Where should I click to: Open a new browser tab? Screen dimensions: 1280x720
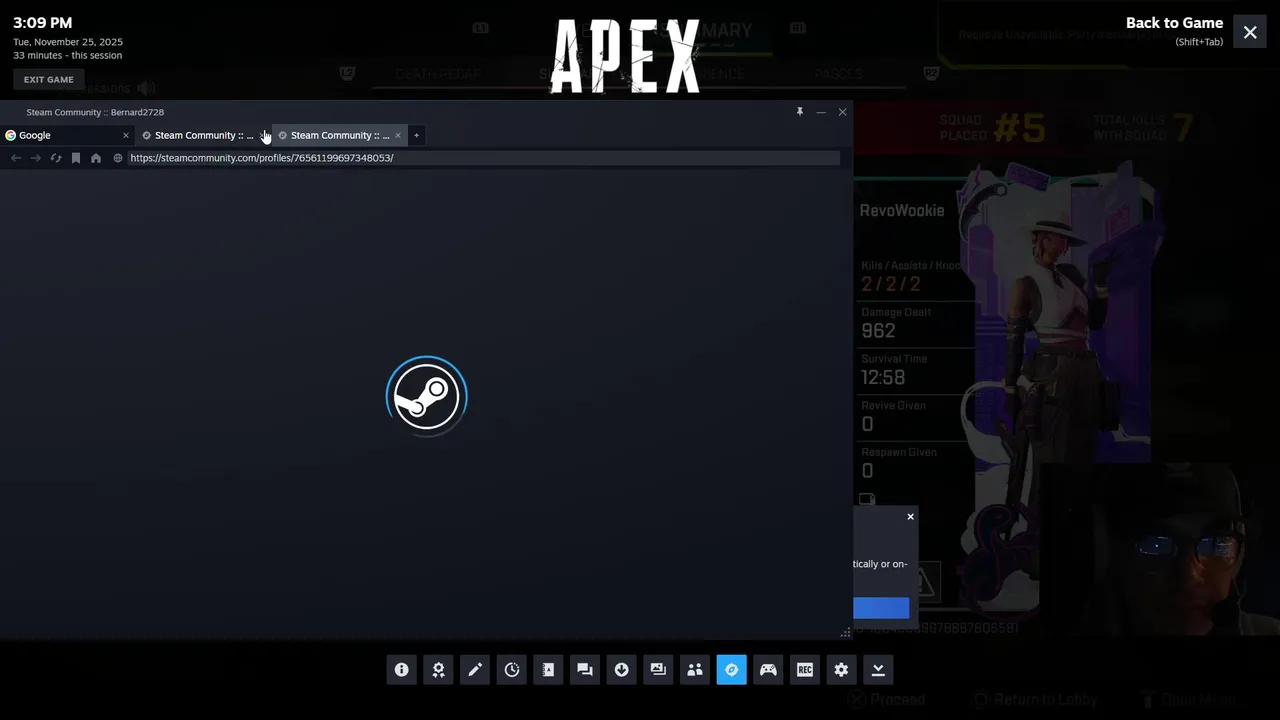417,135
